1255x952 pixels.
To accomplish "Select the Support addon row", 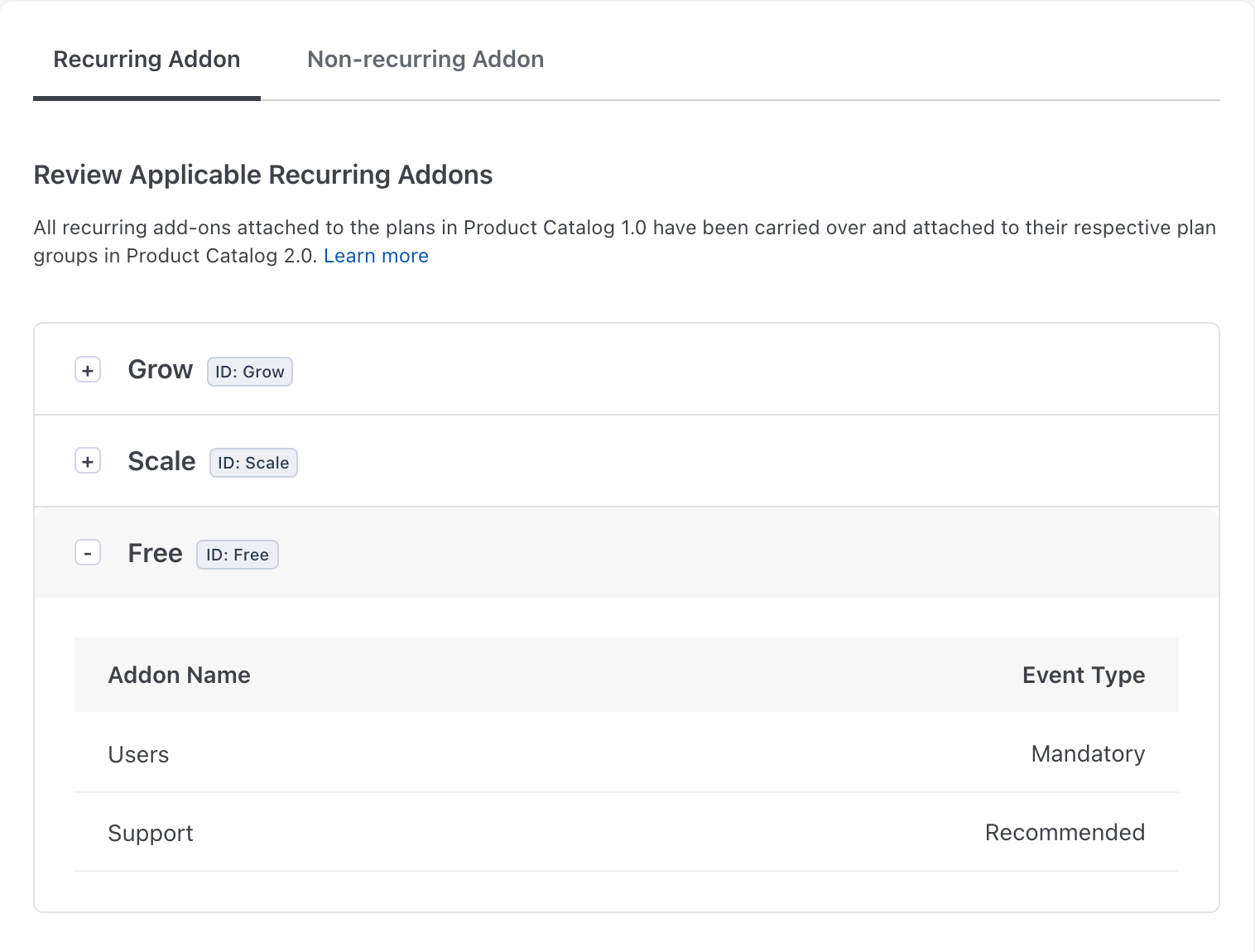I will [x=151, y=834].
